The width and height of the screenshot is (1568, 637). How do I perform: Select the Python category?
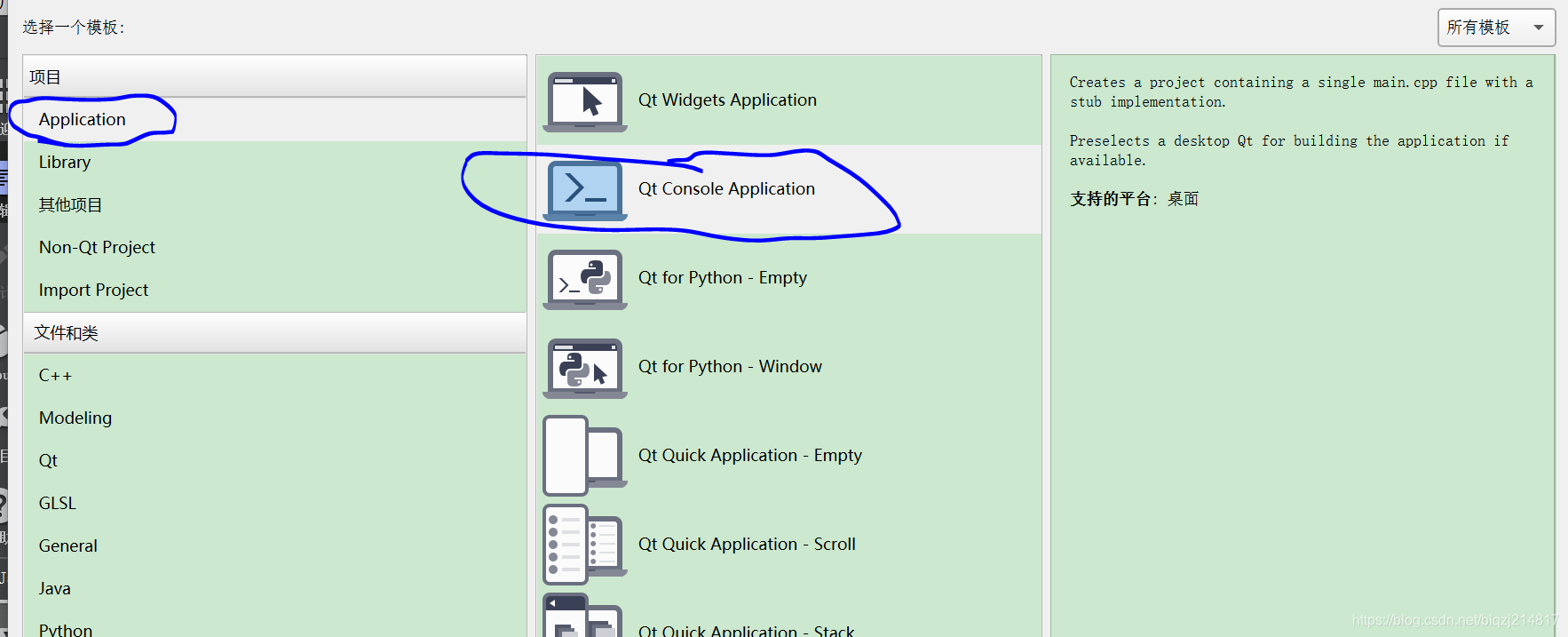[274, 625]
